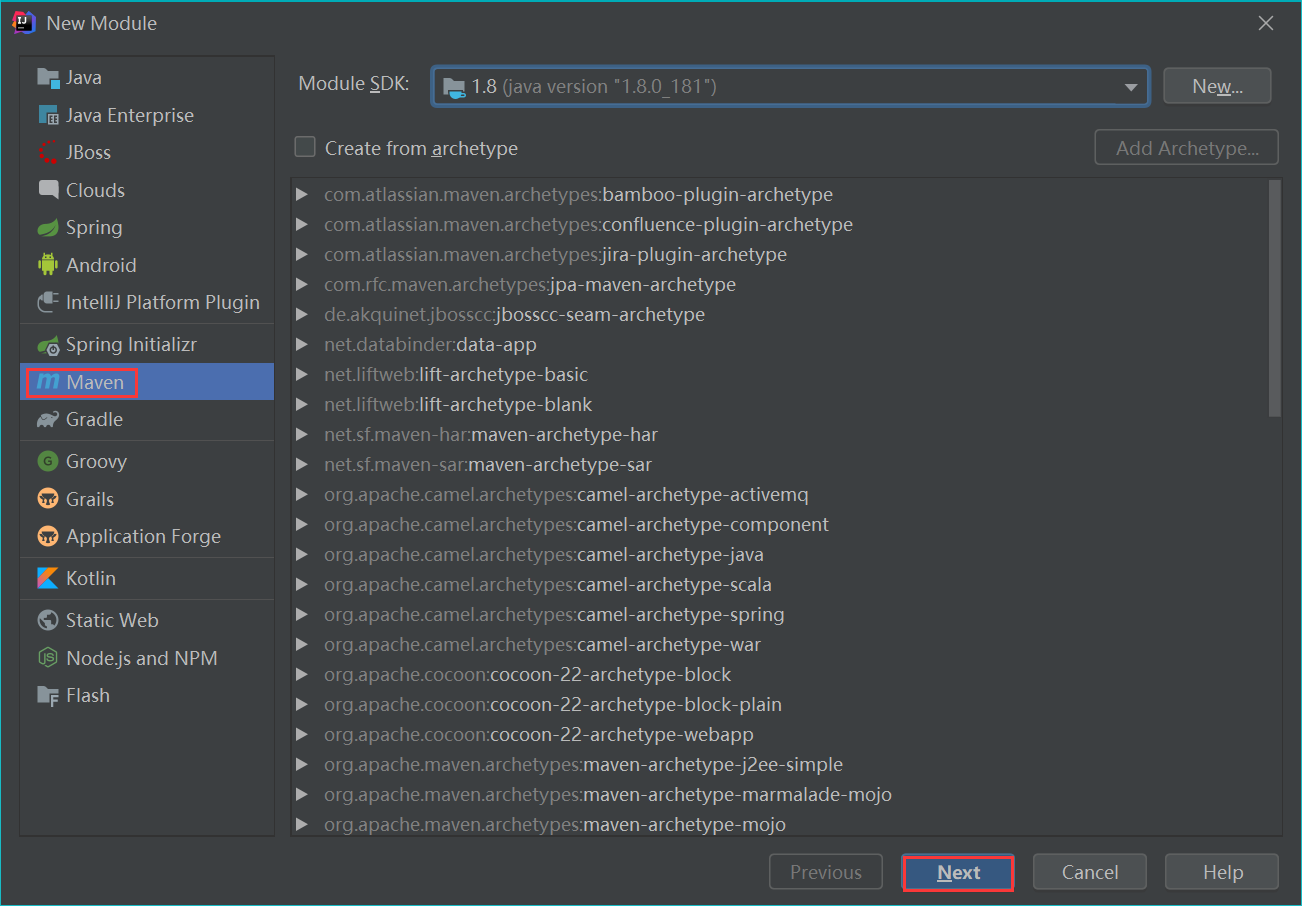Image resolution: width=1302 pixels, height=906 pixels.
Task: Click the Spring Initializr icon
Action: coord(48,345)
